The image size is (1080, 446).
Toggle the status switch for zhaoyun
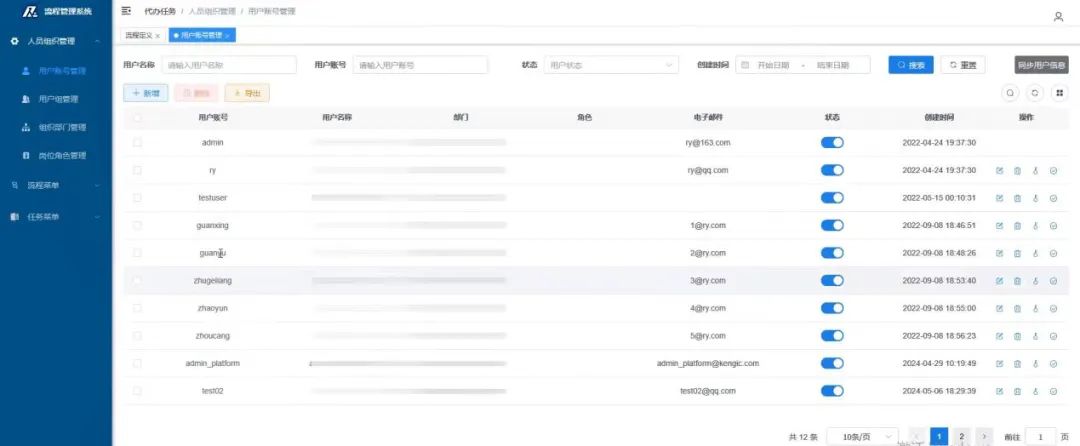point(832,308)
